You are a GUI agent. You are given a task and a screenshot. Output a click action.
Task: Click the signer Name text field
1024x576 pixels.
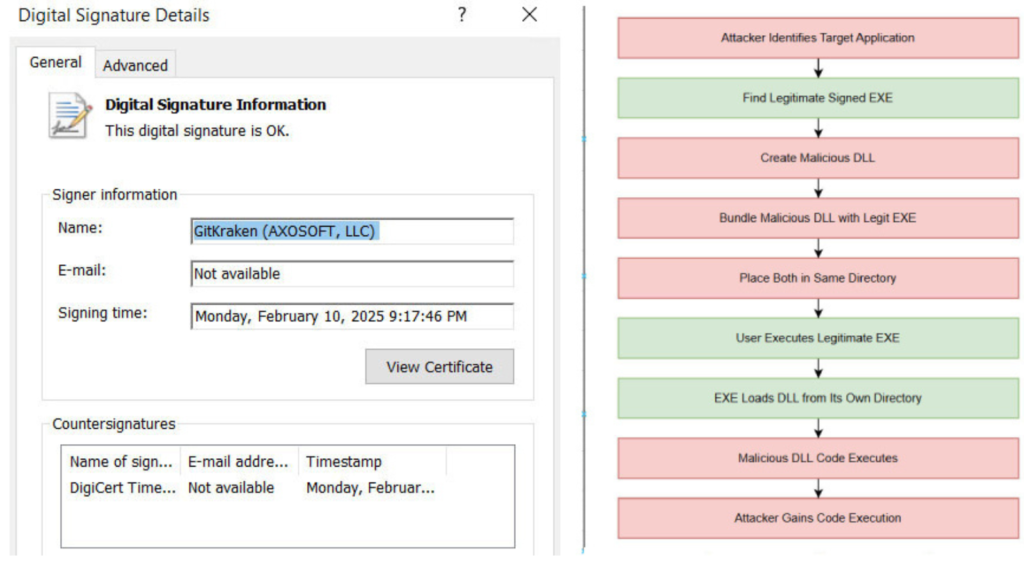352,231
